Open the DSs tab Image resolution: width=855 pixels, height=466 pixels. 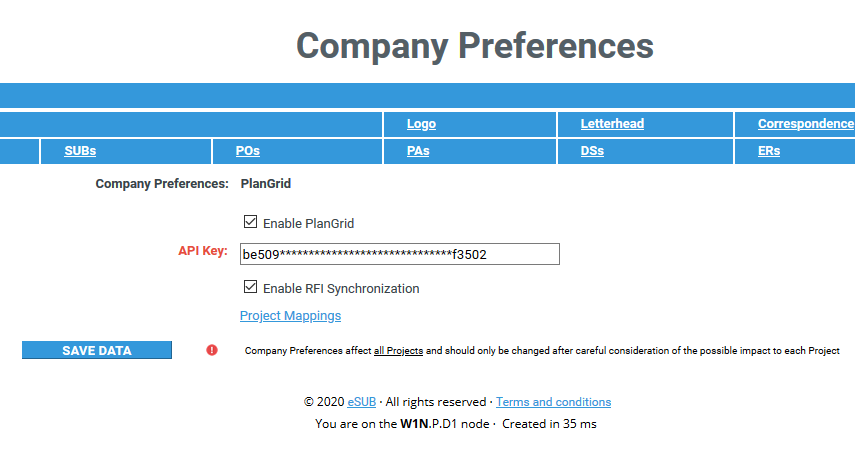click(592, 151)
